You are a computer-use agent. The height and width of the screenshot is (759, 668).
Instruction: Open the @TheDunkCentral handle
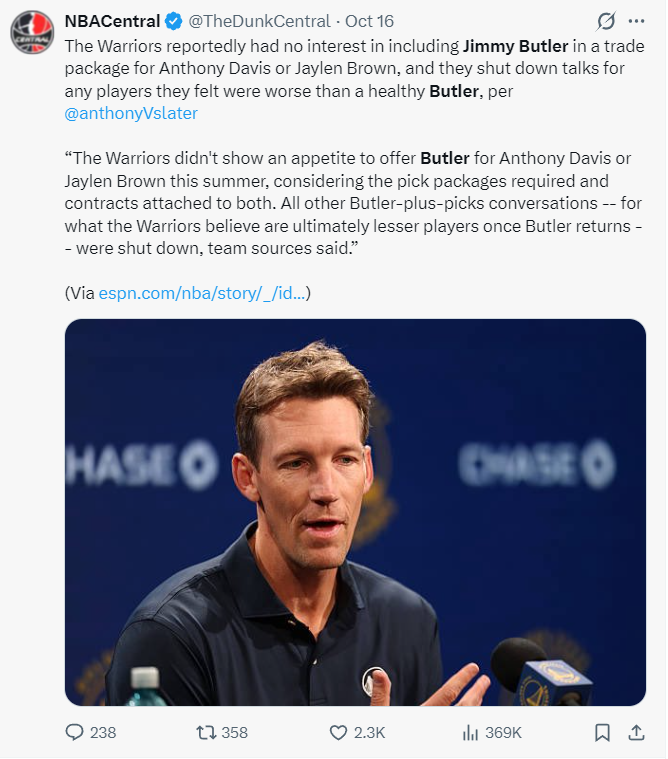tap(259, 21)
